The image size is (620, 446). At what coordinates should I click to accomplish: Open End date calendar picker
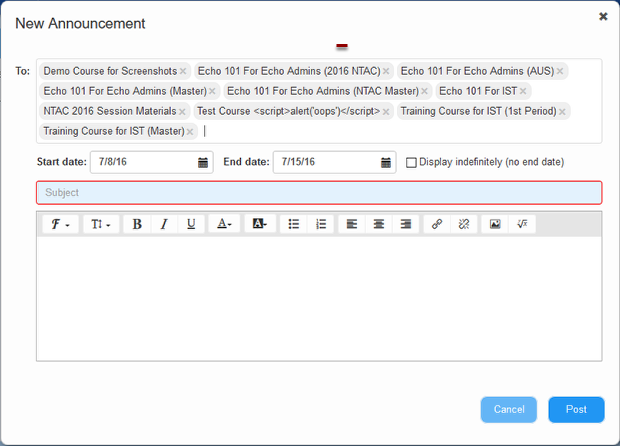(386, 162)
